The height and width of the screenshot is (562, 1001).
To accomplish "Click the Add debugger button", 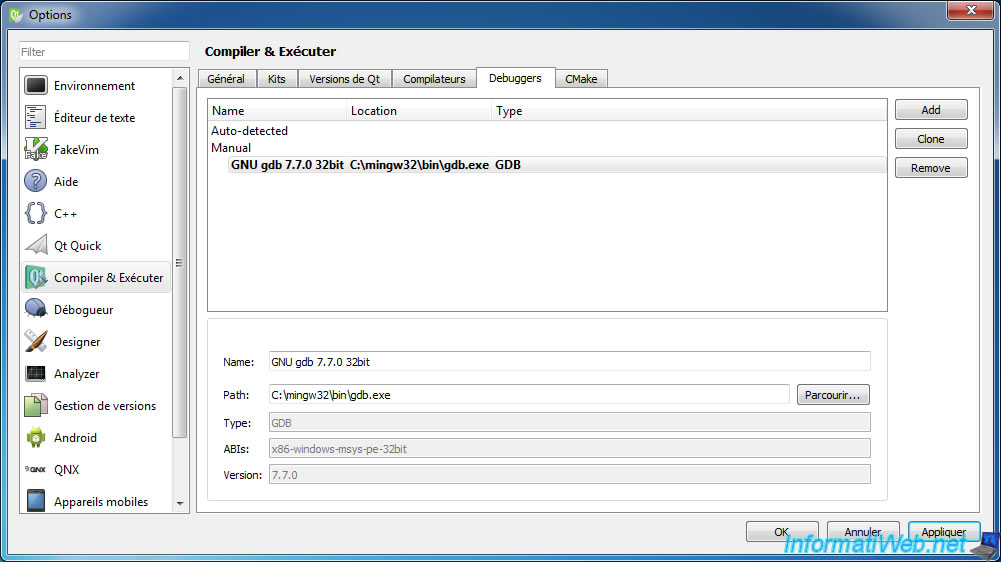I will pos(931,110).
